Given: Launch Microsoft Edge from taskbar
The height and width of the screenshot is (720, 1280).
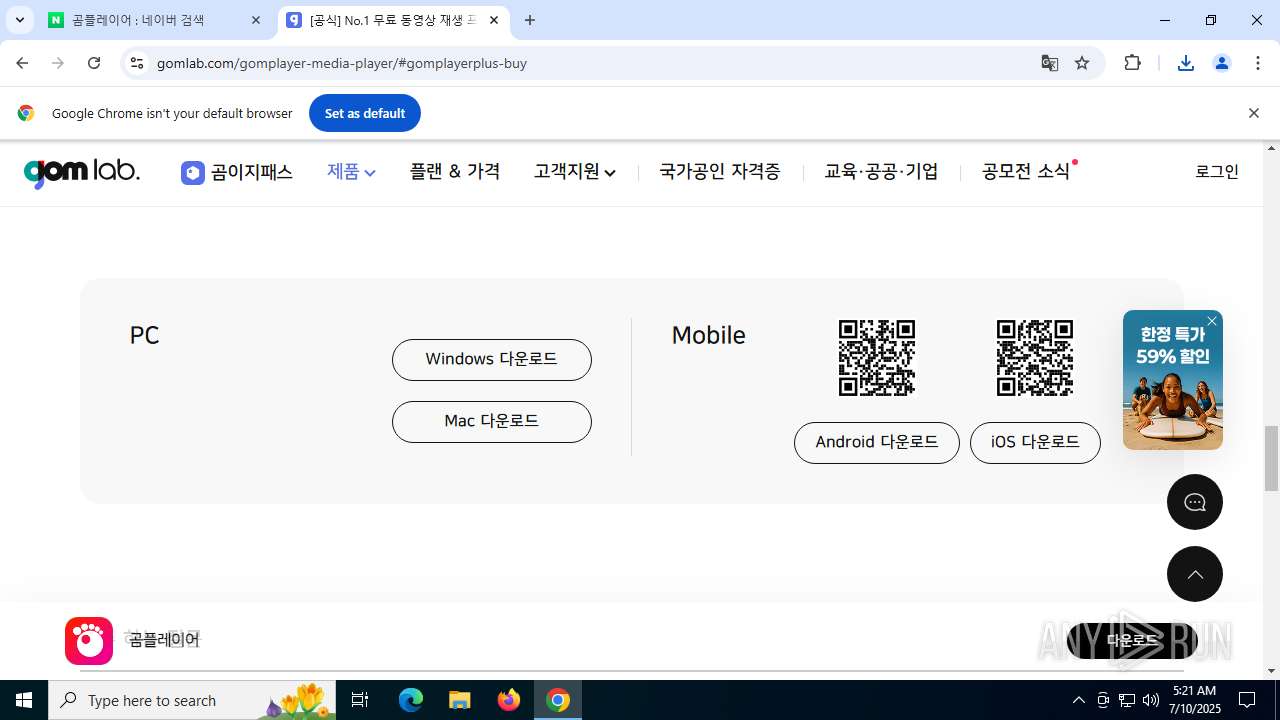Looking at the screenshot, I should click(x=411, y=700).
